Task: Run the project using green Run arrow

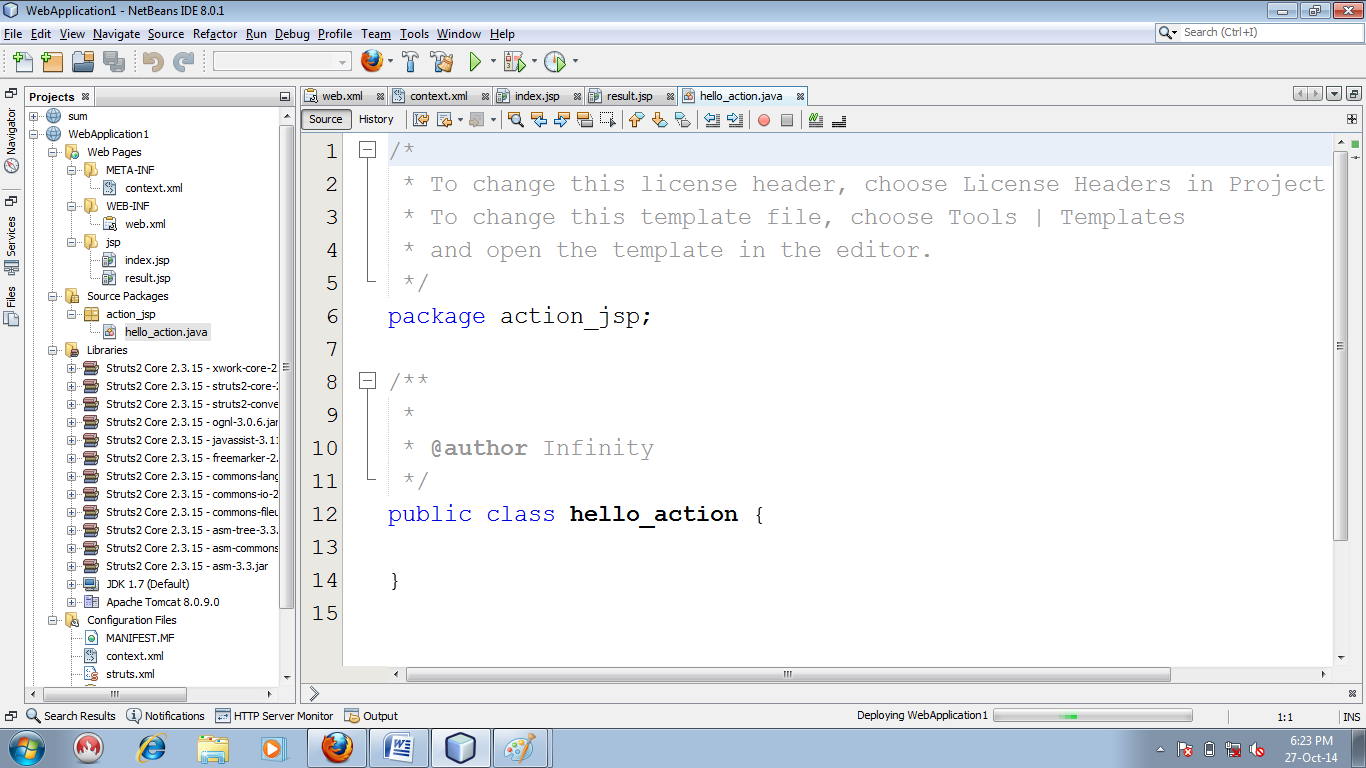Action: pos(474,61)
